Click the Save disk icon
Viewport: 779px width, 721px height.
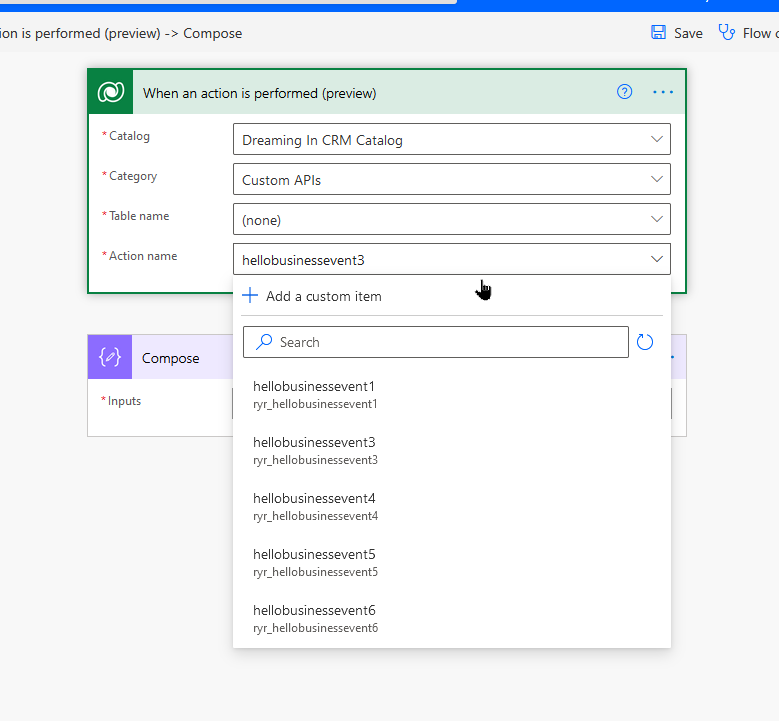[x=659, y=33]
